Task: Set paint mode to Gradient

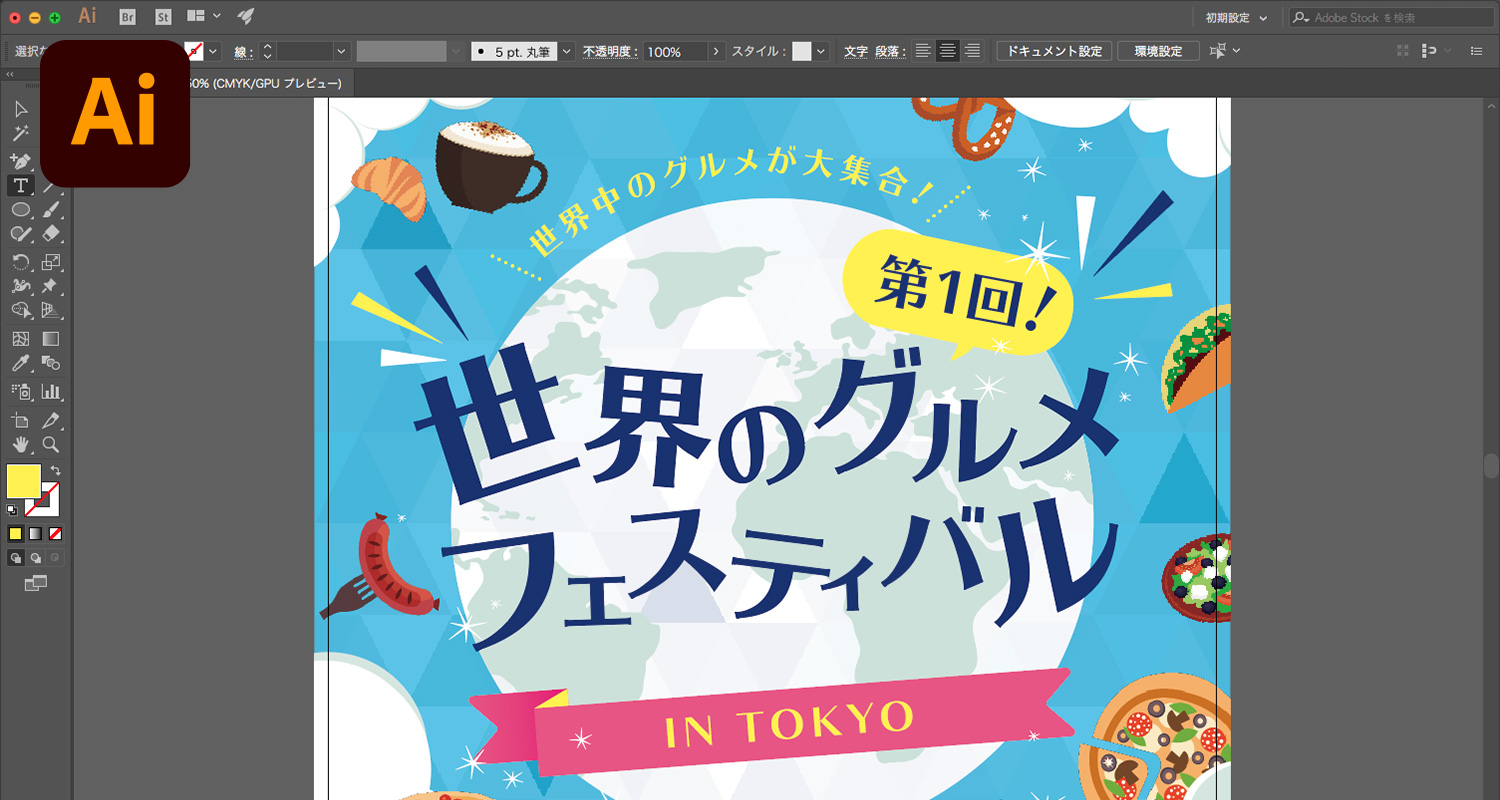Action: click(x=35, y=534)
